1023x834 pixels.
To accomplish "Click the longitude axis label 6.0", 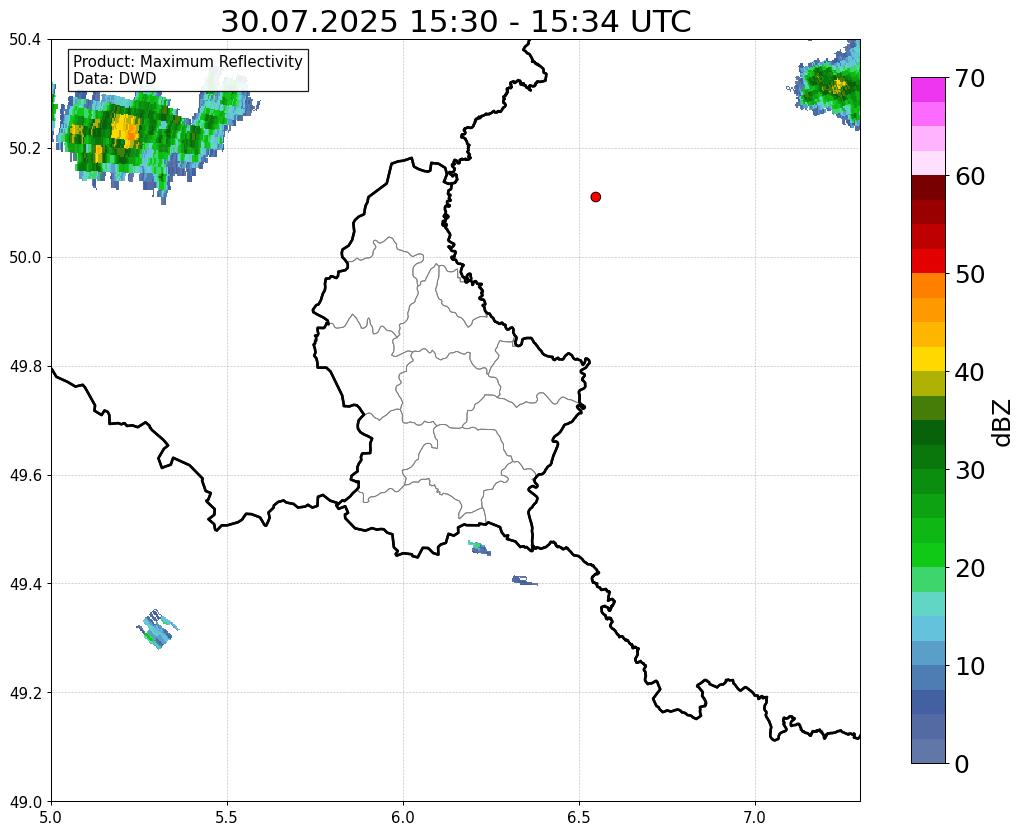I will 403,818.
